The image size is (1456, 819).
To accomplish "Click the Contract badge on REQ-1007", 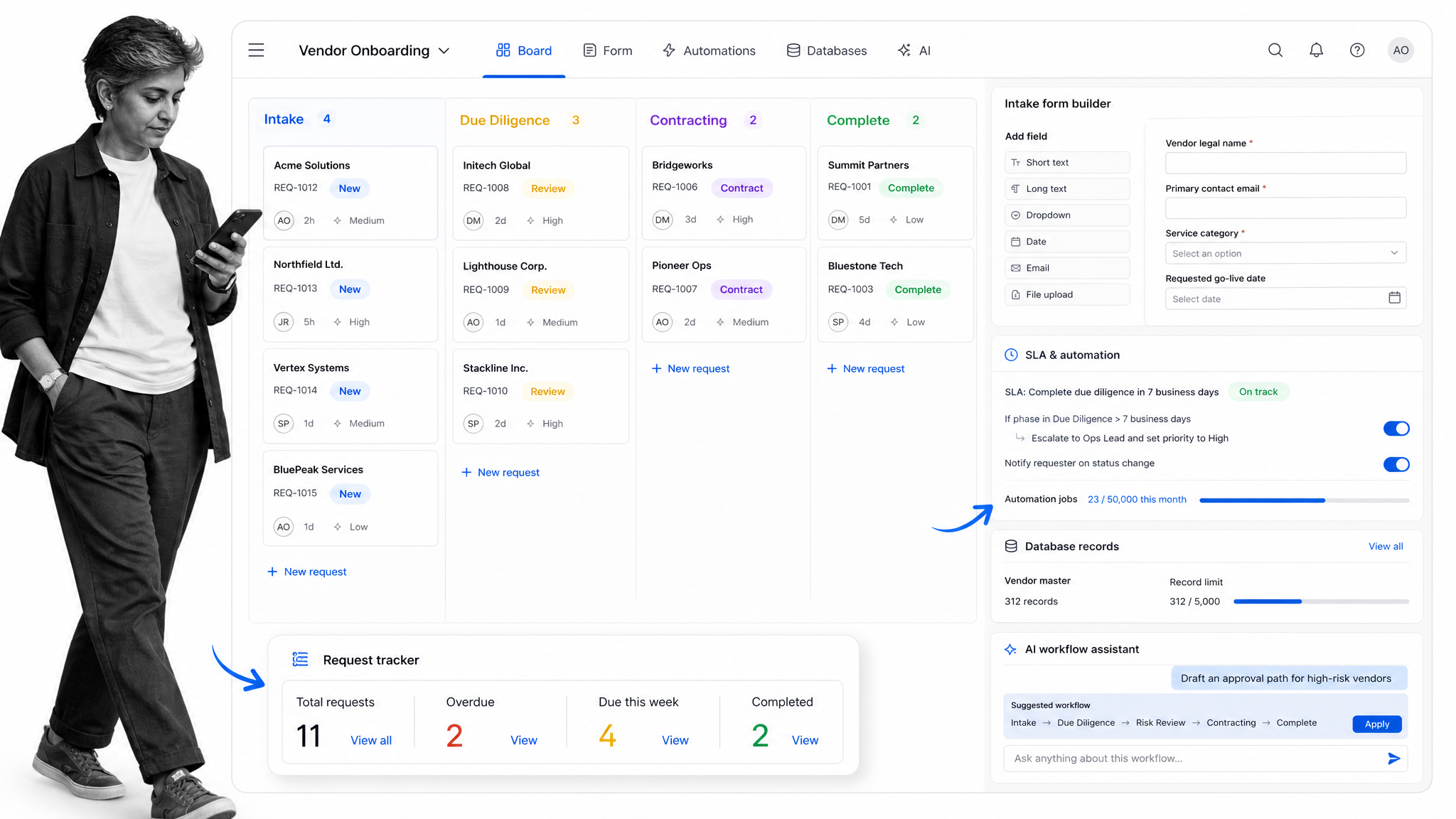I will [x=741, y=289].
